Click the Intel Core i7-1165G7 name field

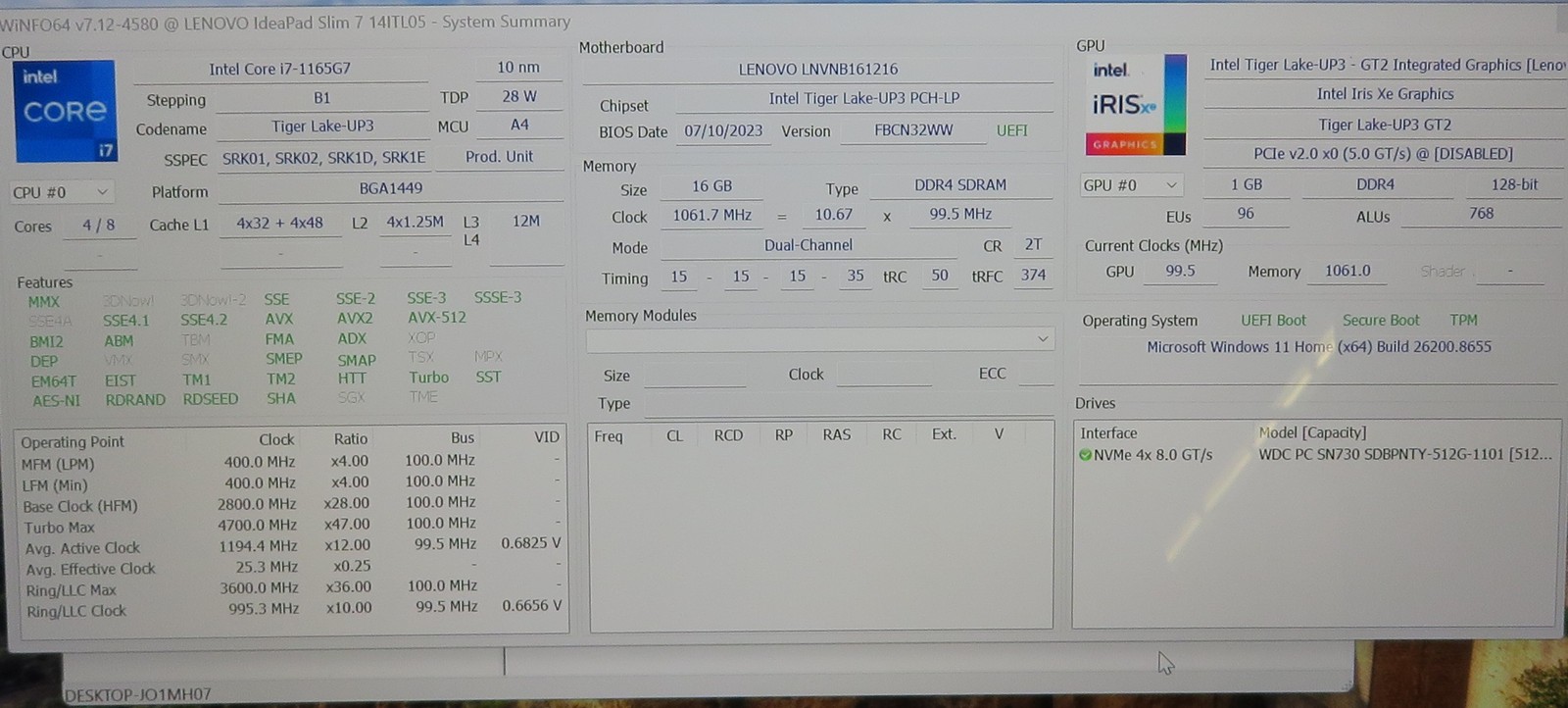[280, 69]
